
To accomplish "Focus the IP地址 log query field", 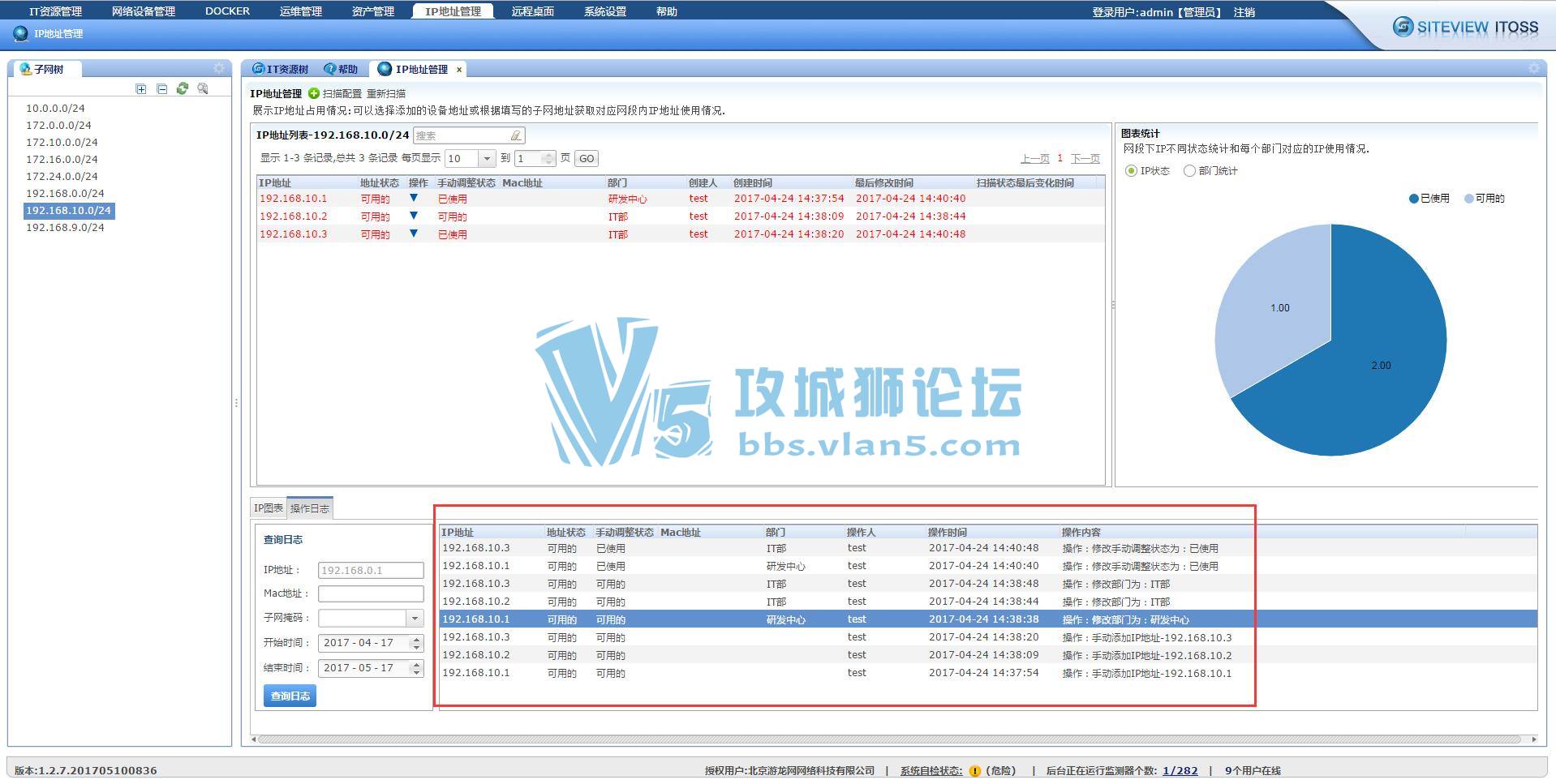I will tap(371, 570).
